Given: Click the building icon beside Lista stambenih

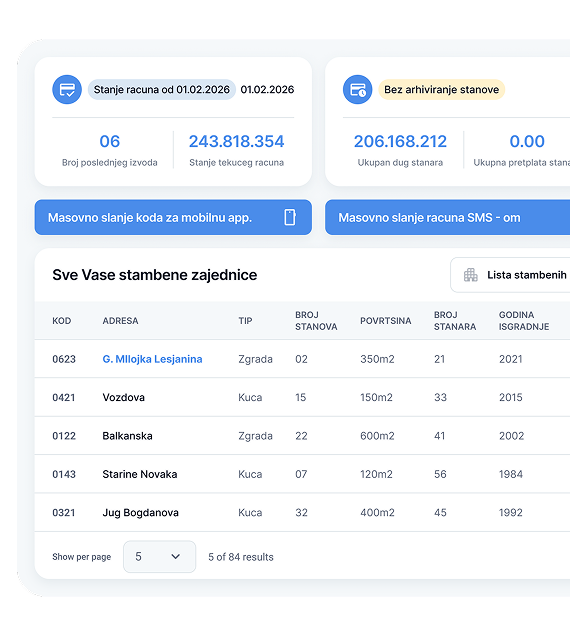Looking at the screenshot, I should tap(471, 275).
